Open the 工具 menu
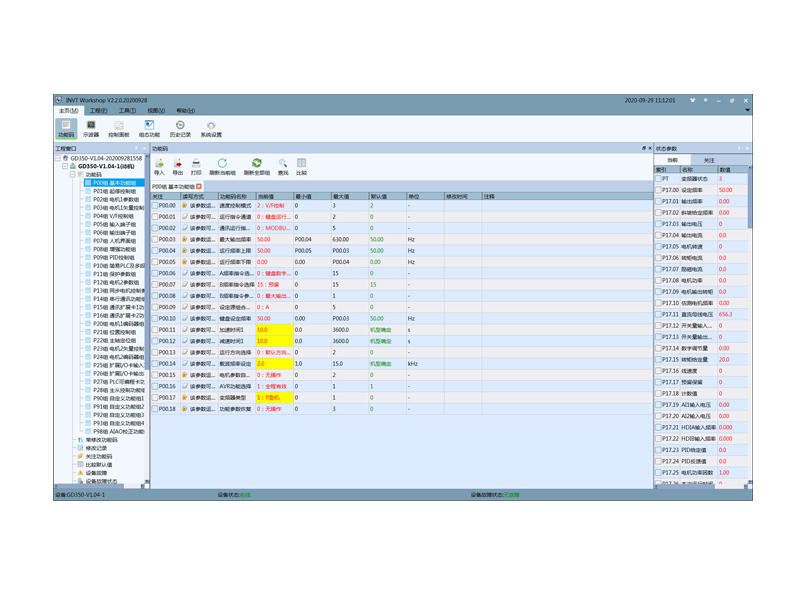 (127, 111)
